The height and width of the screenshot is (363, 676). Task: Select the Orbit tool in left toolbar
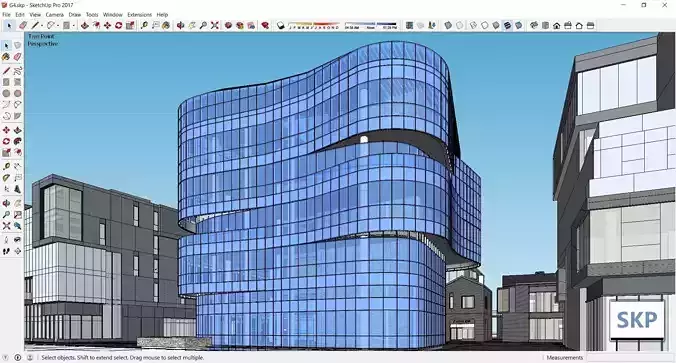click(x=6, y=203)
